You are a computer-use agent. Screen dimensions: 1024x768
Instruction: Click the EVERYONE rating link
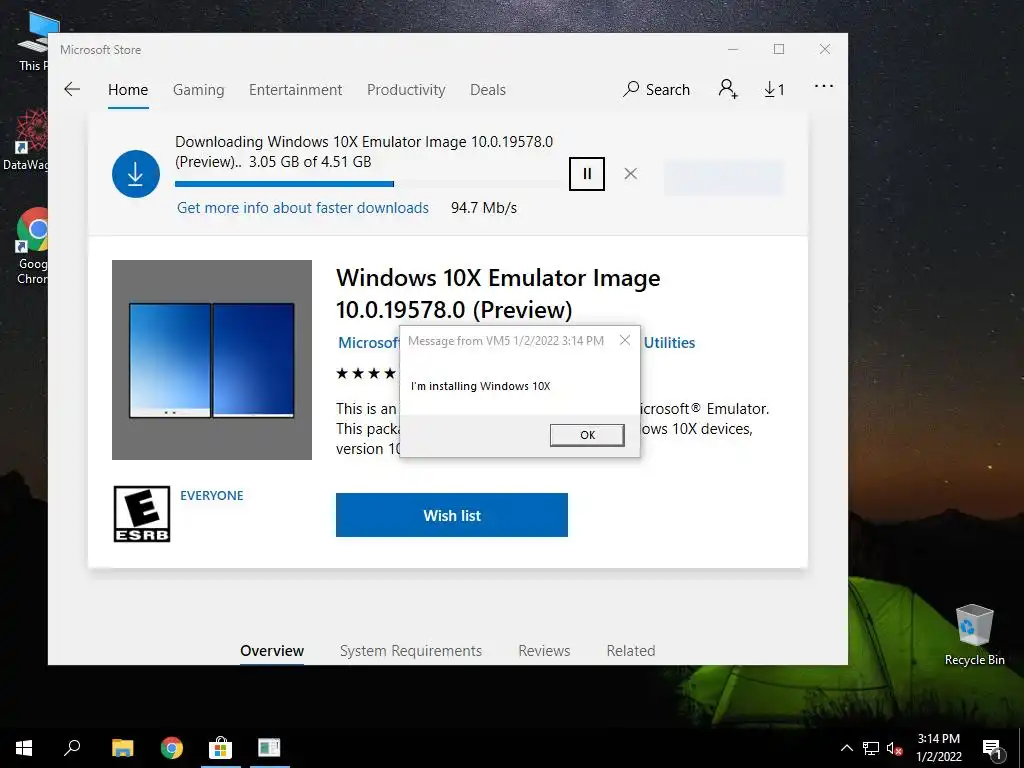(212, 496)
